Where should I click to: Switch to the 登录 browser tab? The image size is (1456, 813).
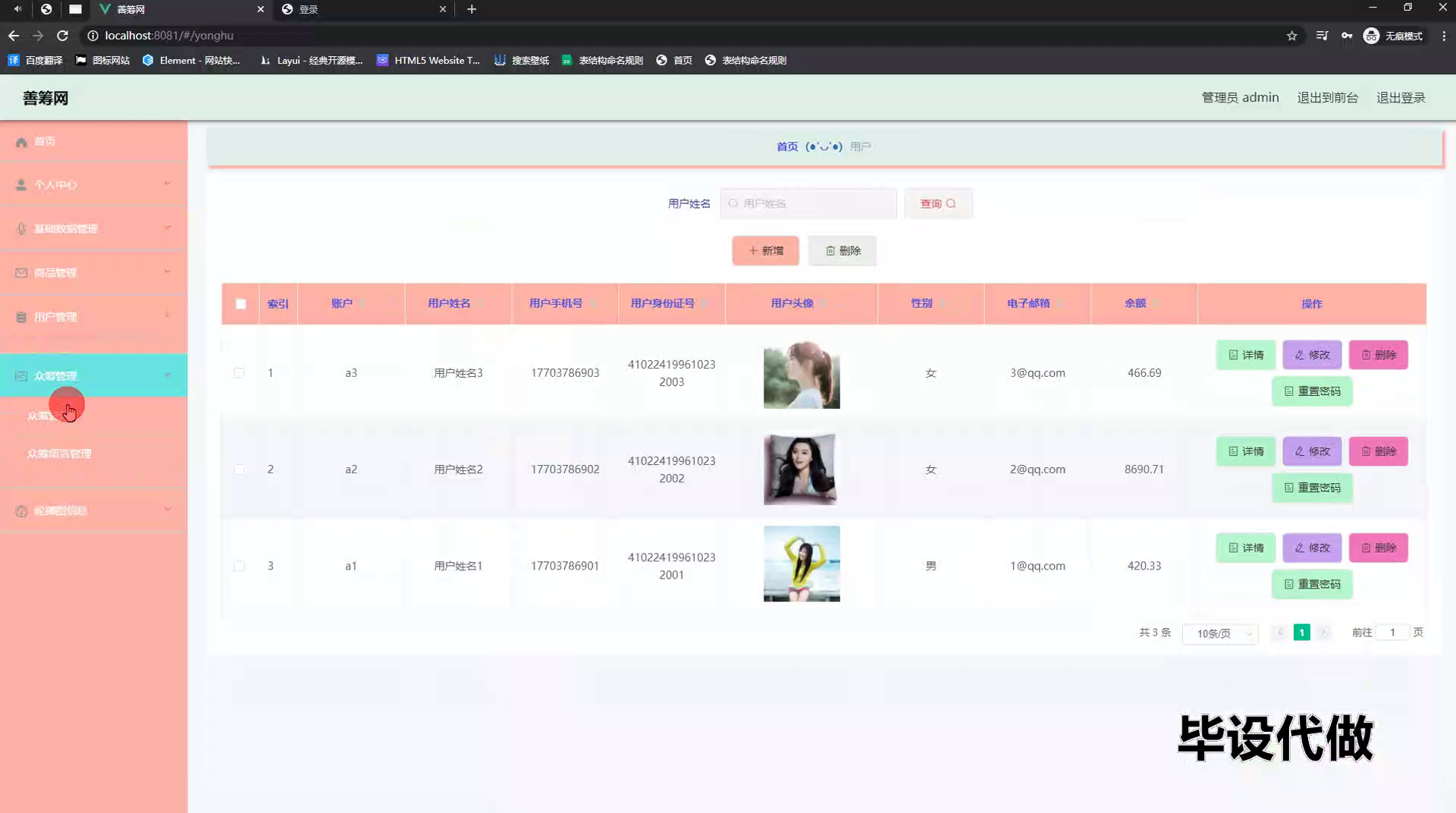364,9
